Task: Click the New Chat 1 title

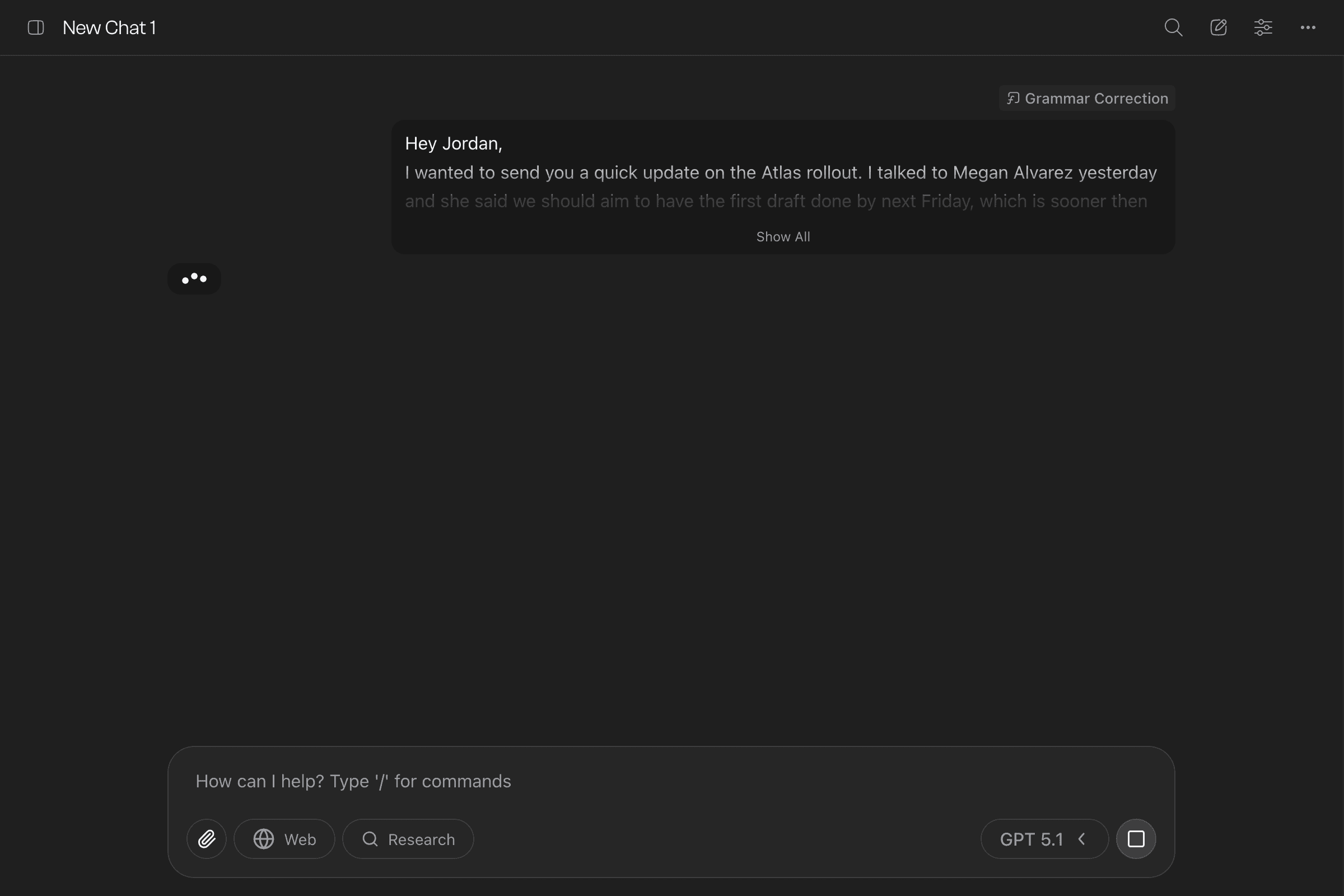Action: pos(109,27)
